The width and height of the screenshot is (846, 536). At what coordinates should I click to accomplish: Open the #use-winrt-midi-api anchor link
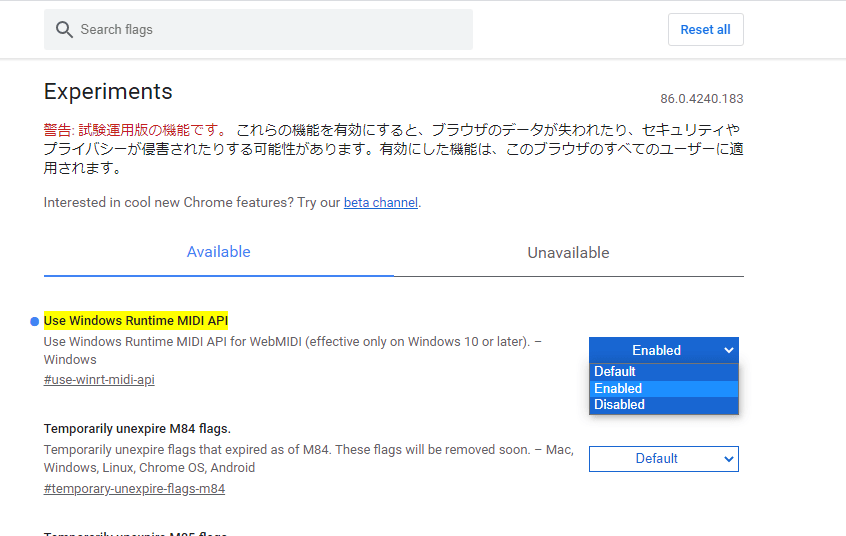99,379
